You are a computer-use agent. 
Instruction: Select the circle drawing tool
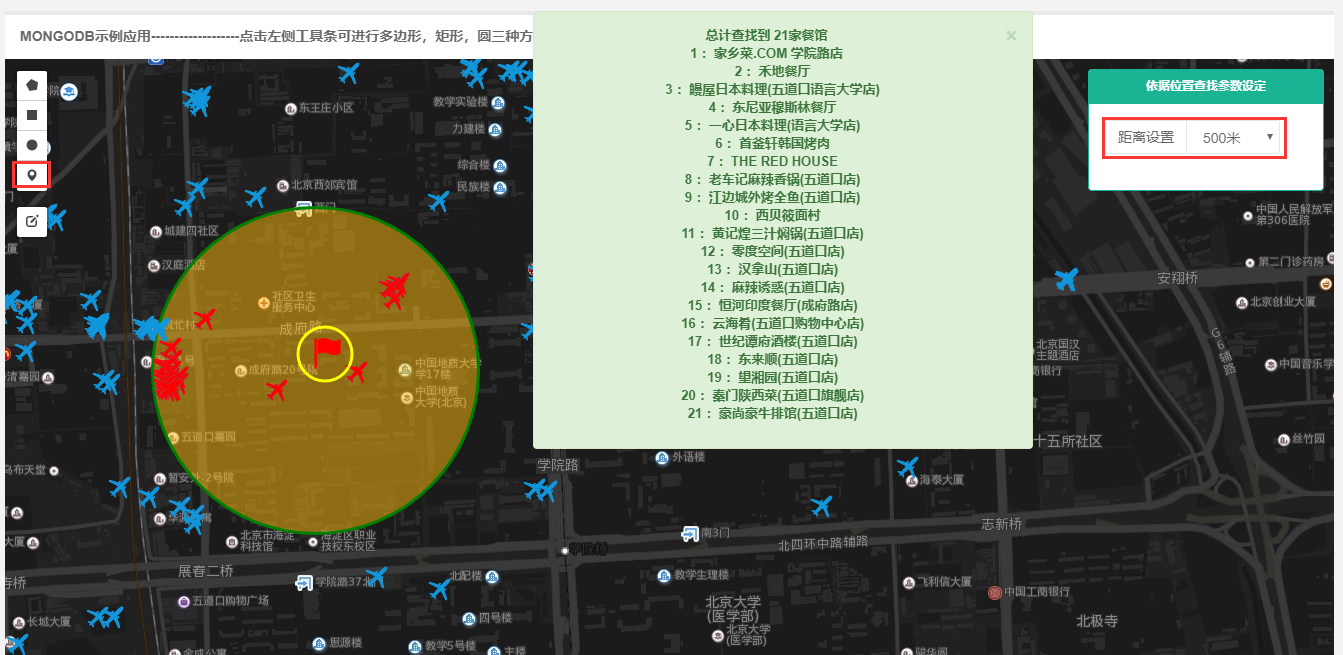(x=32, y=145)
